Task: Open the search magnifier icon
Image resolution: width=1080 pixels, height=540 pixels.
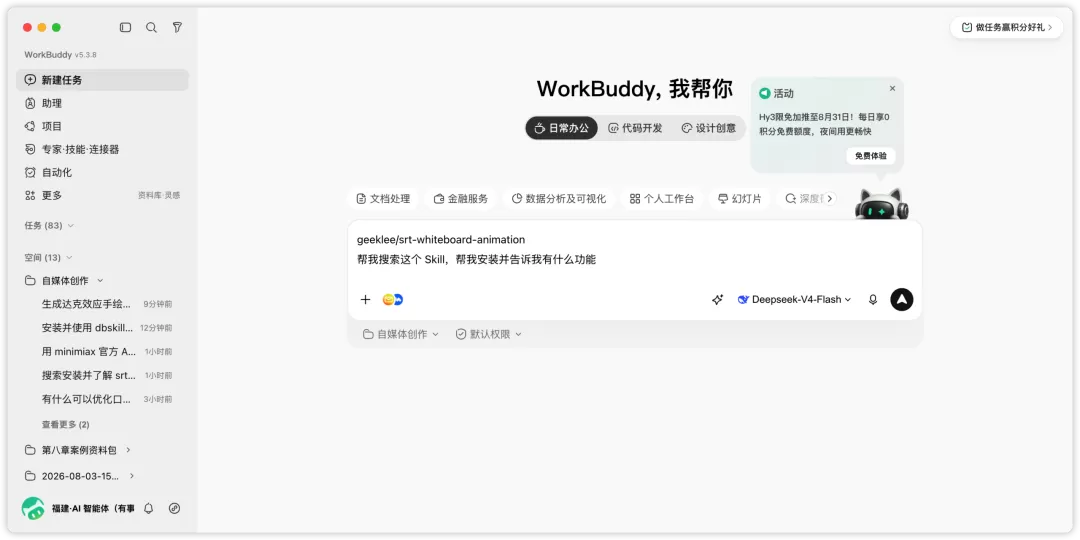Action: (x=152, y=28)
